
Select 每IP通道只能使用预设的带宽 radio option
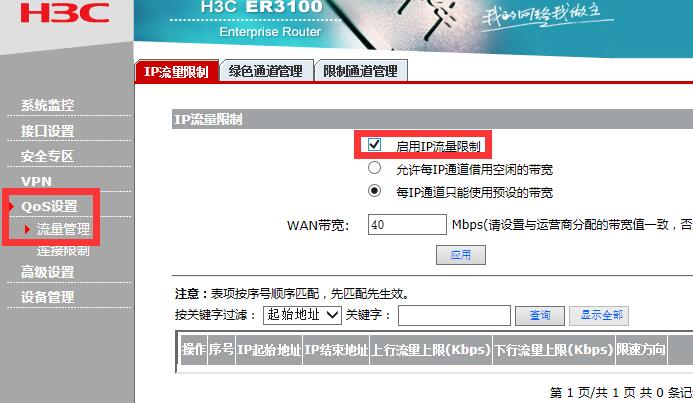coord(374,191)
